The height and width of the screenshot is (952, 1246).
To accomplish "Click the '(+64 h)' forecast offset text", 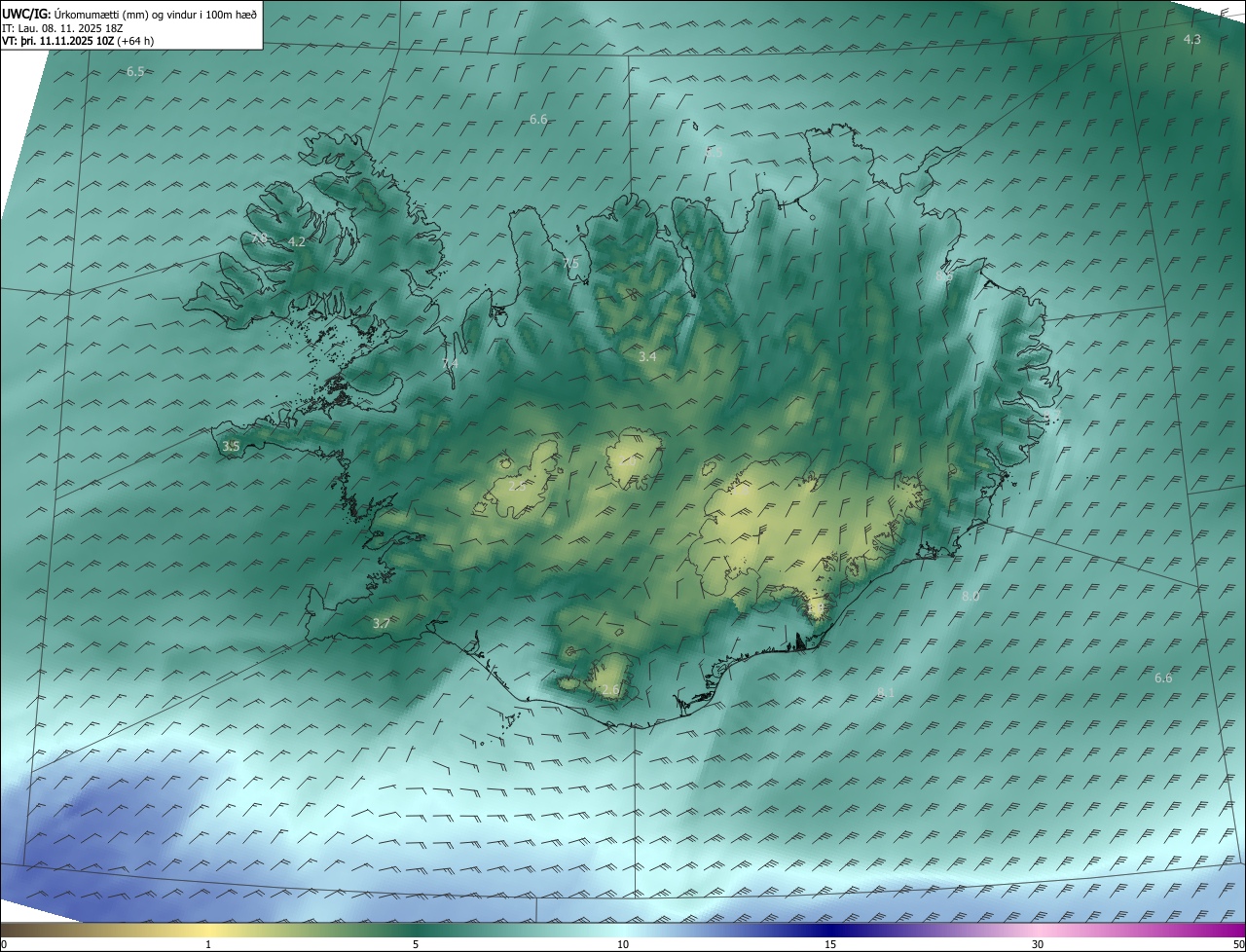I will [135, 41].
